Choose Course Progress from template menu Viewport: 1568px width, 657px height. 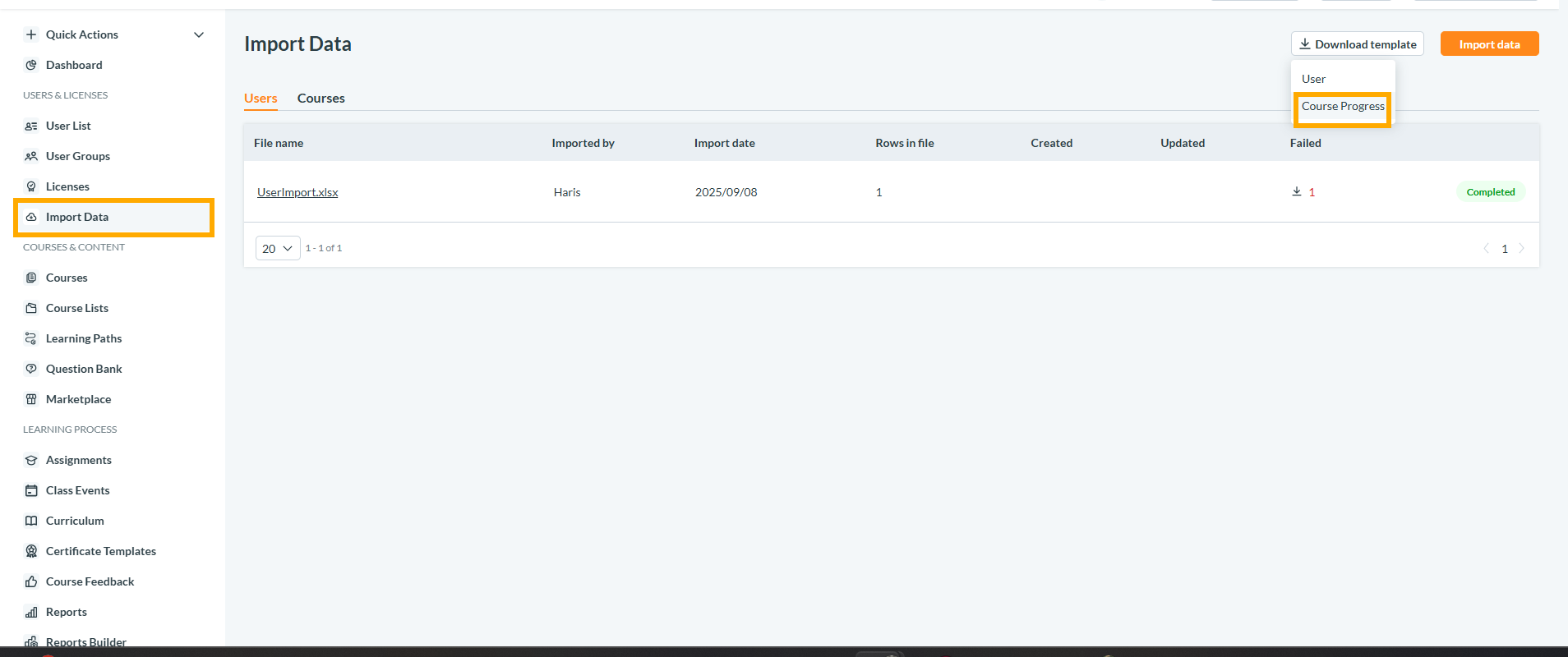(1343, 106)
